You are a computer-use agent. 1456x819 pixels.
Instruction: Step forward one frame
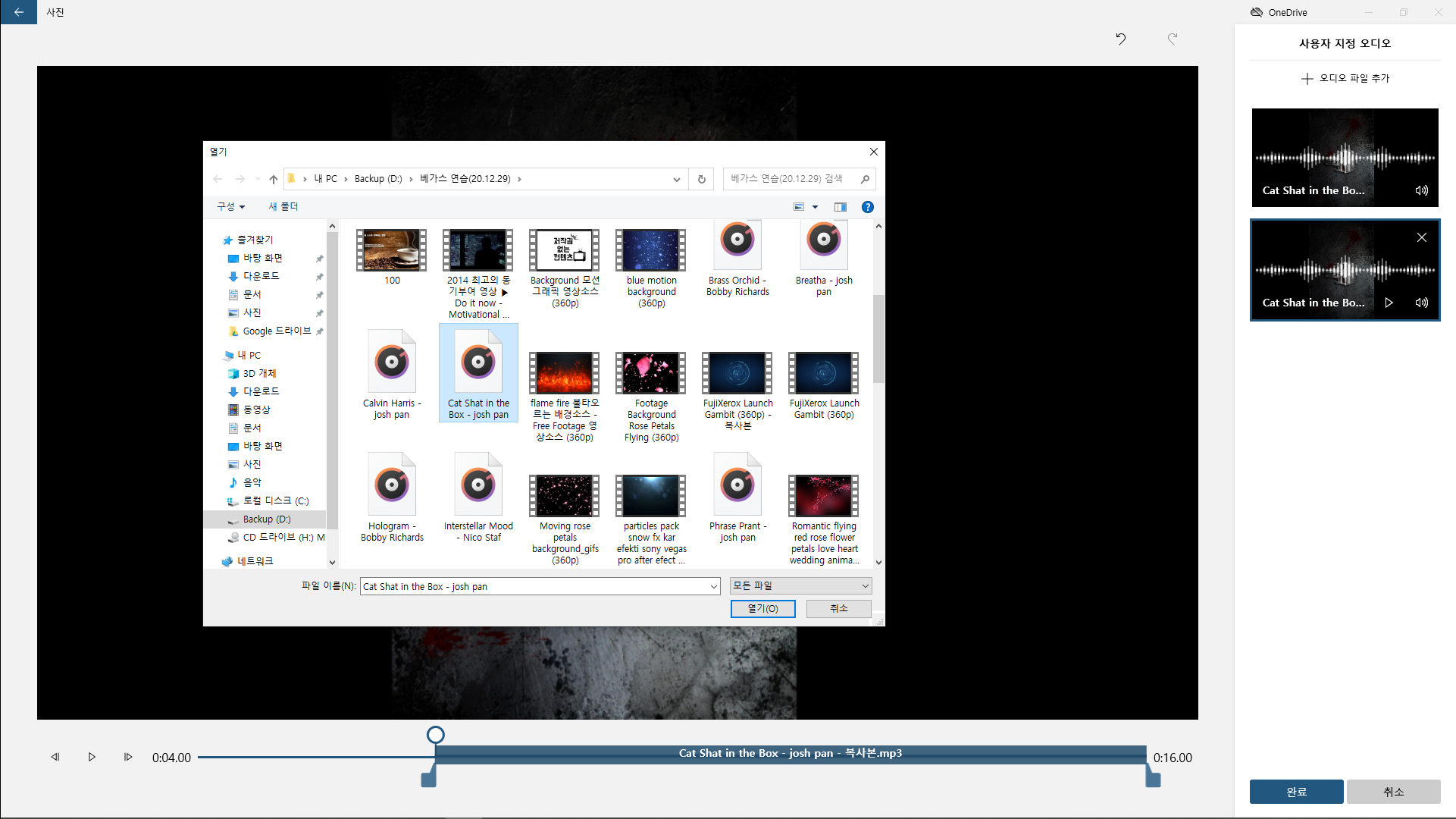pyautogui.click(x=128, y=757)
